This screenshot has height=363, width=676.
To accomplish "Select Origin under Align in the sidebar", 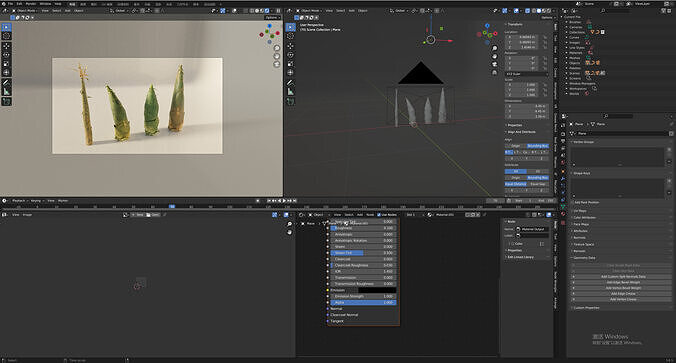I will 516,146.
